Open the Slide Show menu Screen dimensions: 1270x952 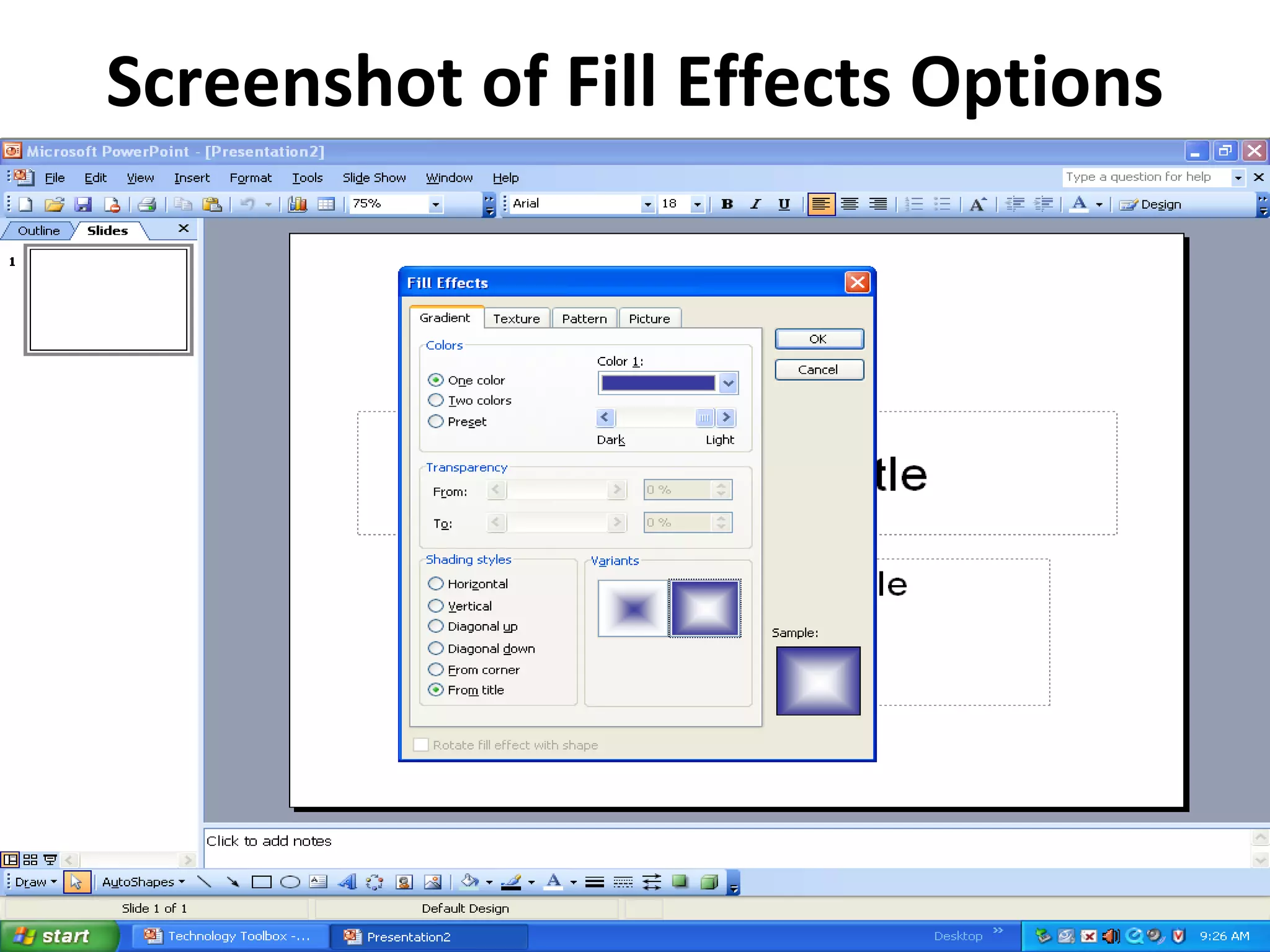pyautogui.click(x=374, y=178)
